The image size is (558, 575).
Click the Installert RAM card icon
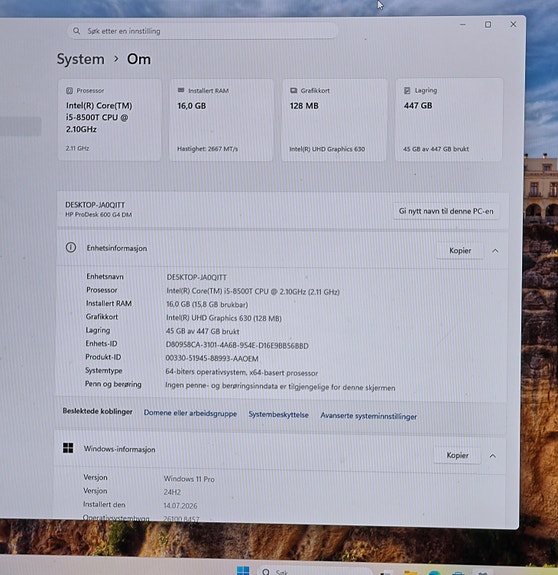(181, 90)
